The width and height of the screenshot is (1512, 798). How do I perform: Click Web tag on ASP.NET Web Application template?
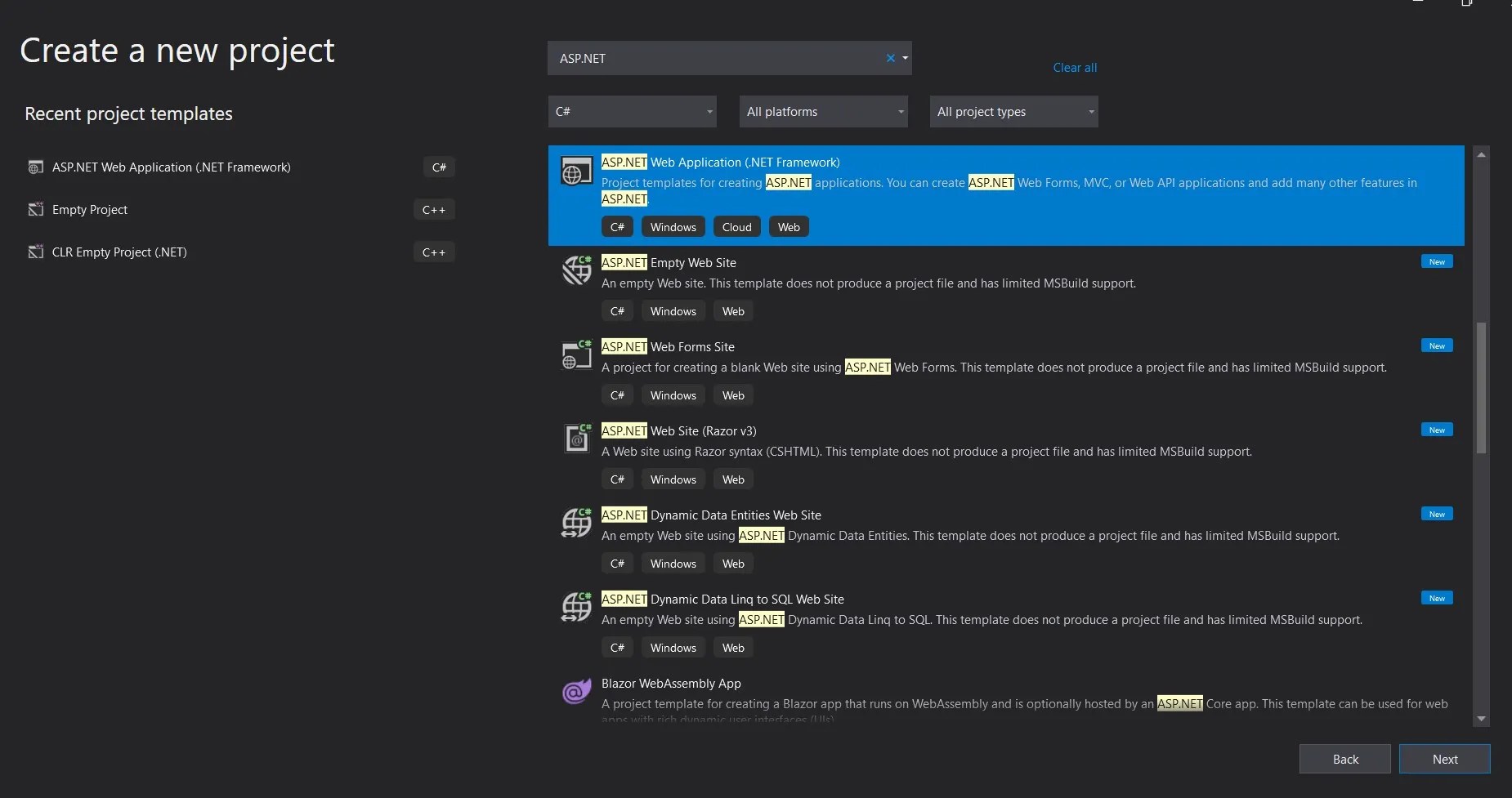click(789, 227)
